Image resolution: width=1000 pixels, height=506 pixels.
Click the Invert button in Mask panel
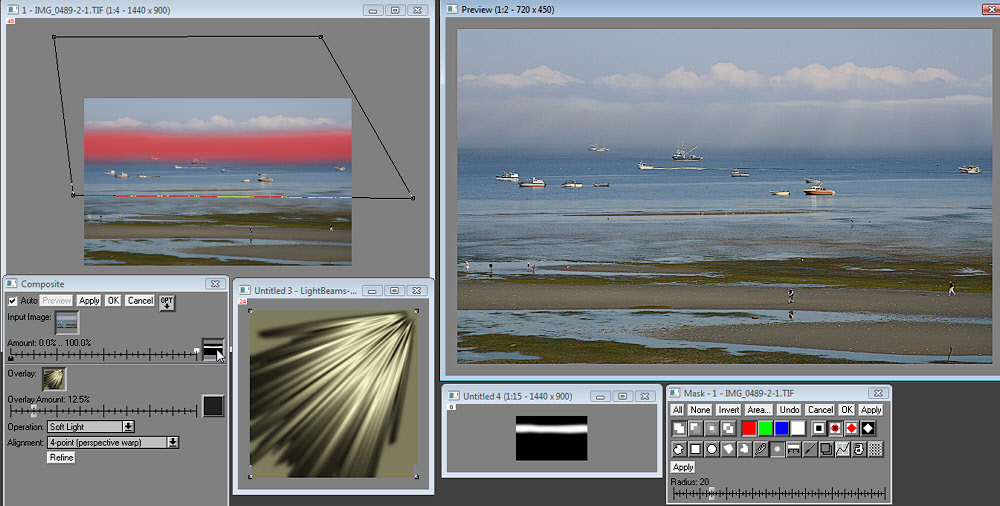[728, 410]
